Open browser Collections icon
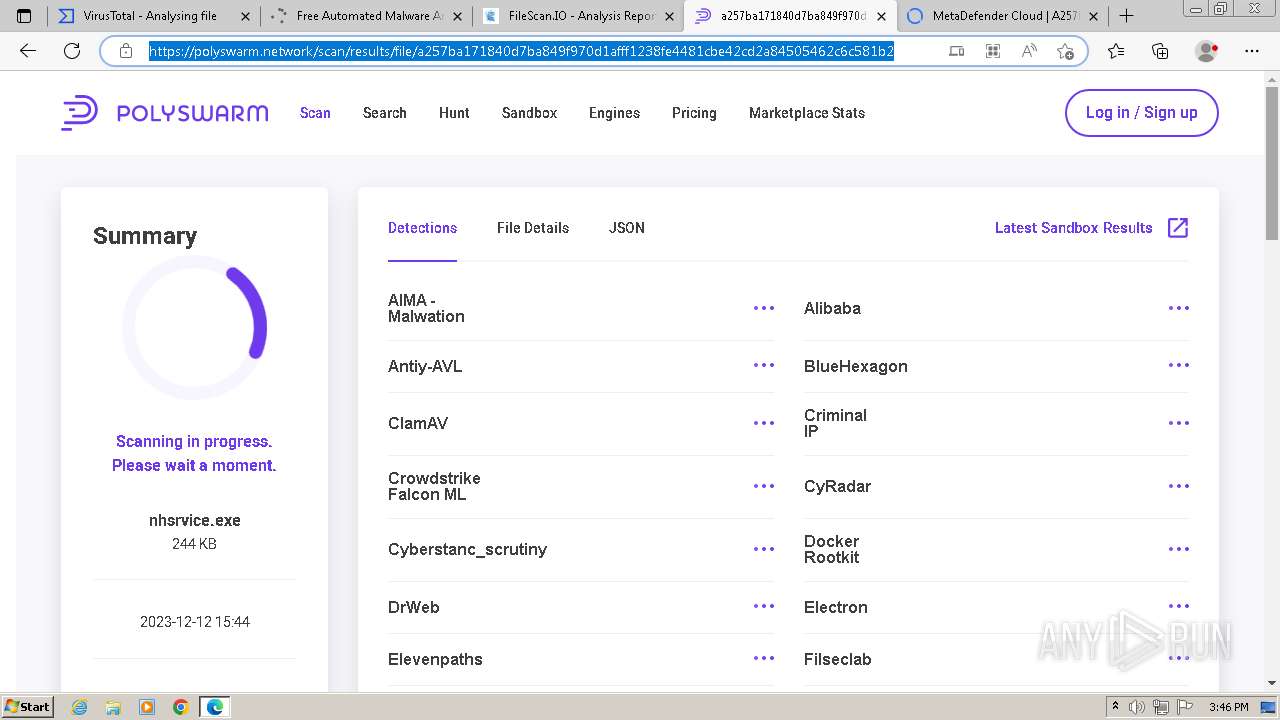The image size is (1280, 720). pyautogui.click(x=1160, y=51)
